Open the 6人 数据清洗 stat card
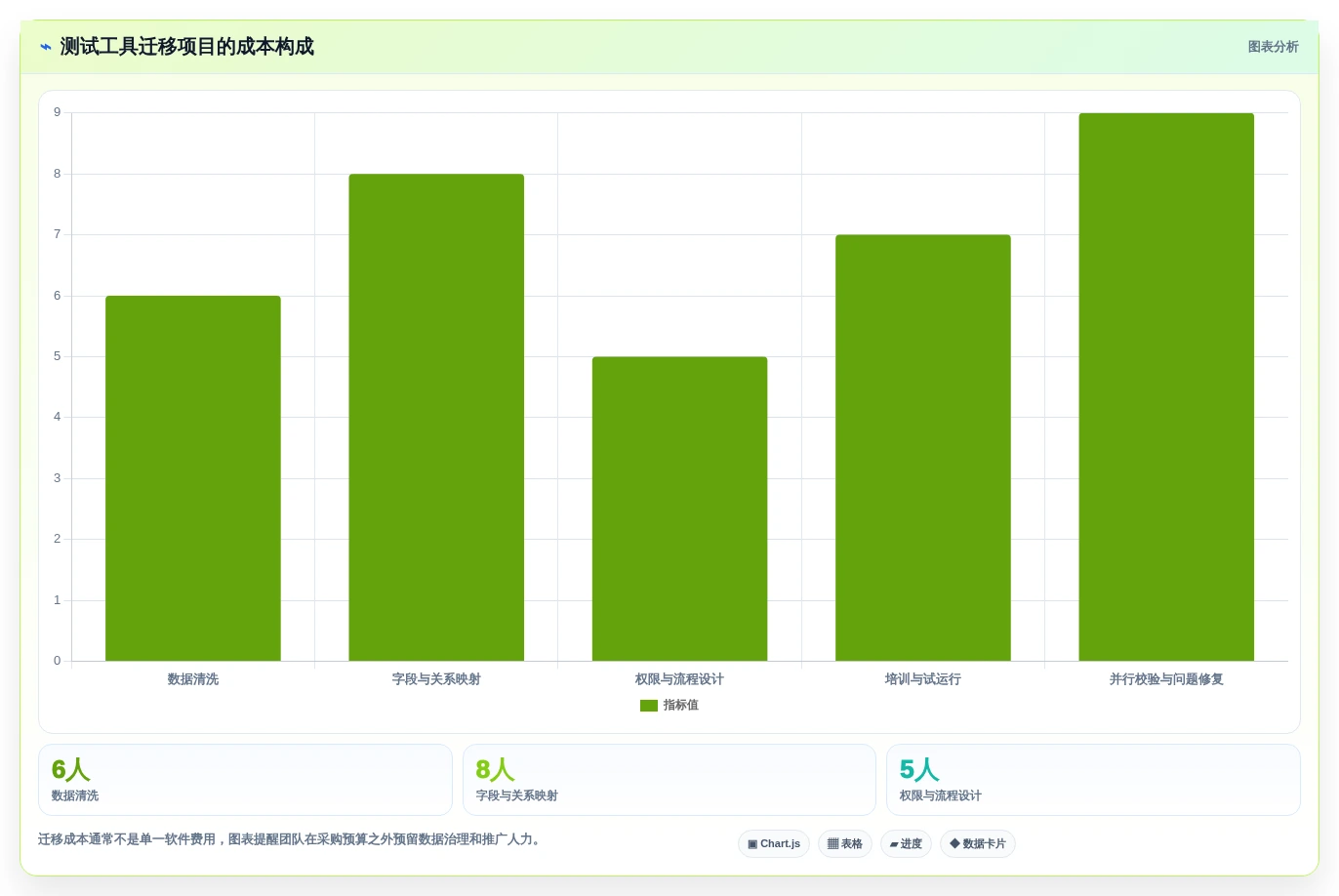Viewport: 1339px width, 896px height. pos(245,780)
